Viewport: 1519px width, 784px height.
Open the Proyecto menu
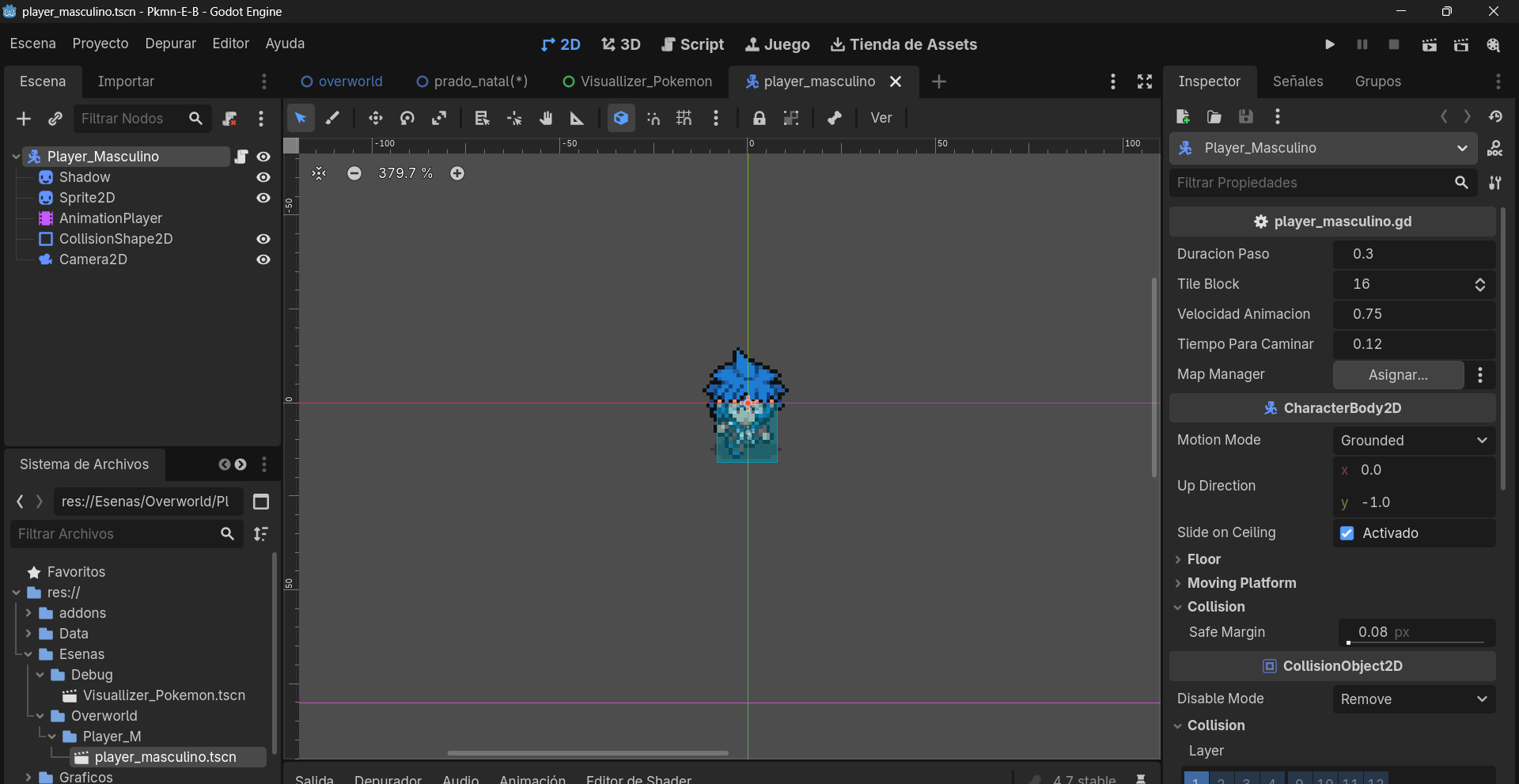[x=100, y=44]
